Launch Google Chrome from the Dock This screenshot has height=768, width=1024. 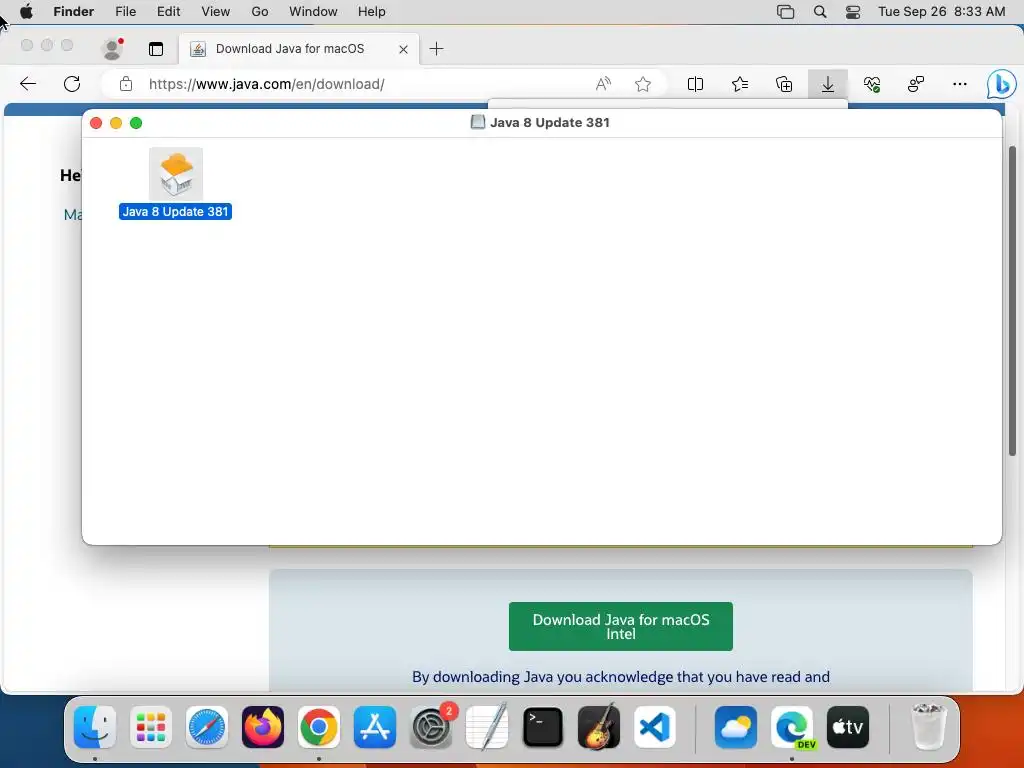click(x=319, y=727)
